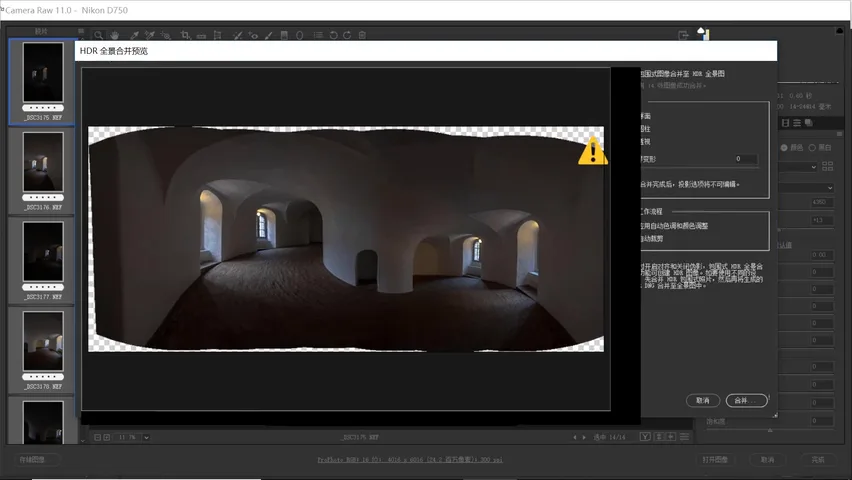Open preview preferences menu icon
Viewport: 852px width, 480px height.
tap(685, 437)
